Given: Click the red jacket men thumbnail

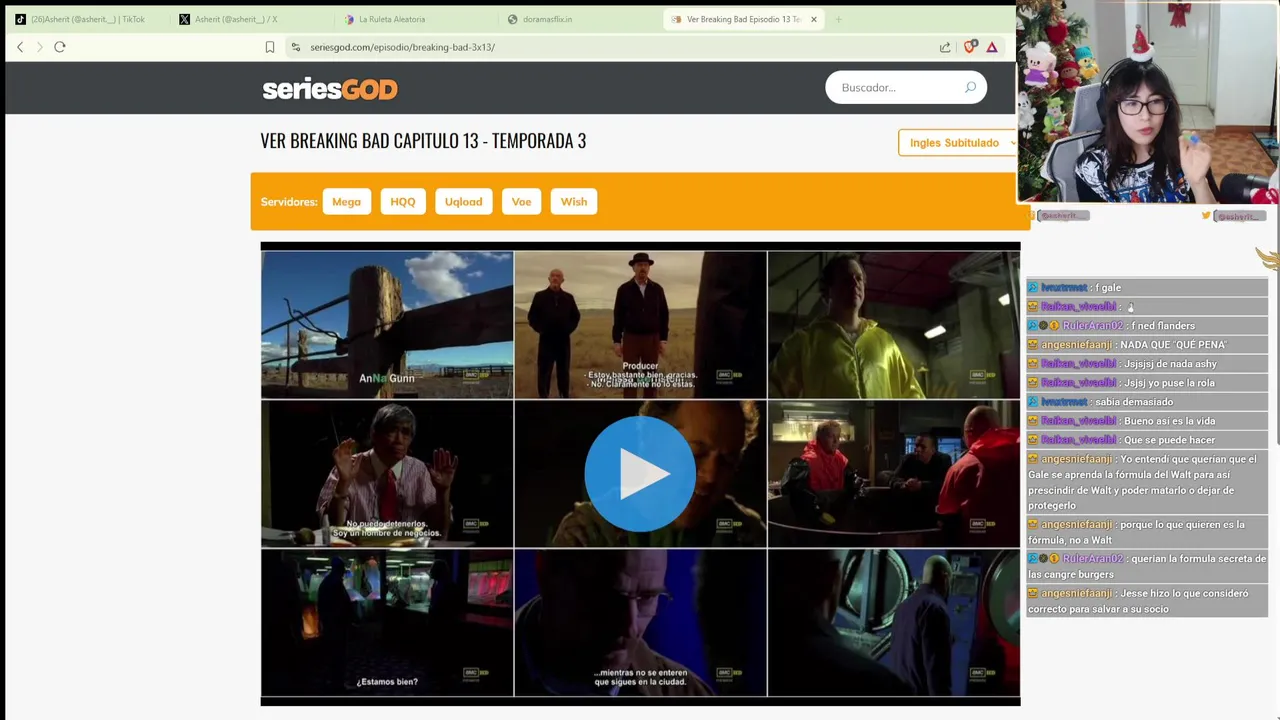Looking at the screenshot, I should [x=894, y=474].
